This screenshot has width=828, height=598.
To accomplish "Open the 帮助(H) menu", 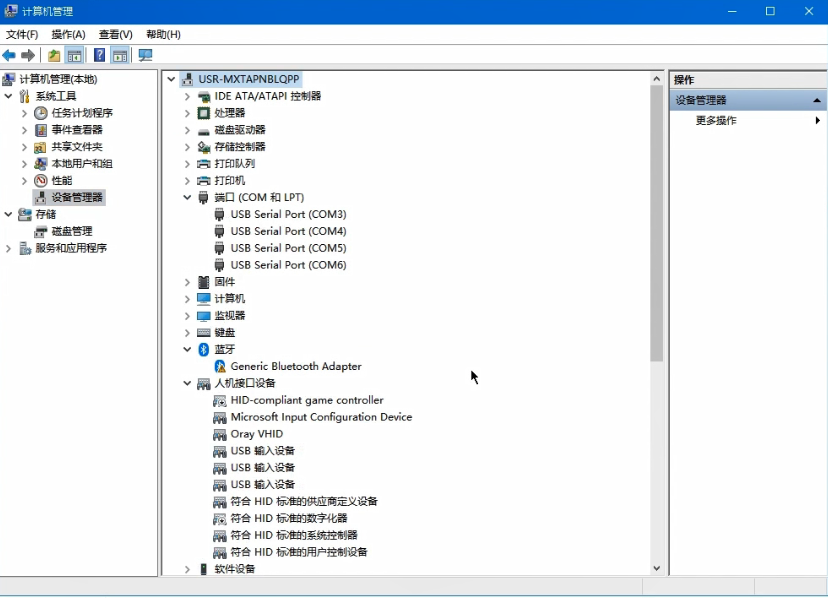I will pos(163,34).
